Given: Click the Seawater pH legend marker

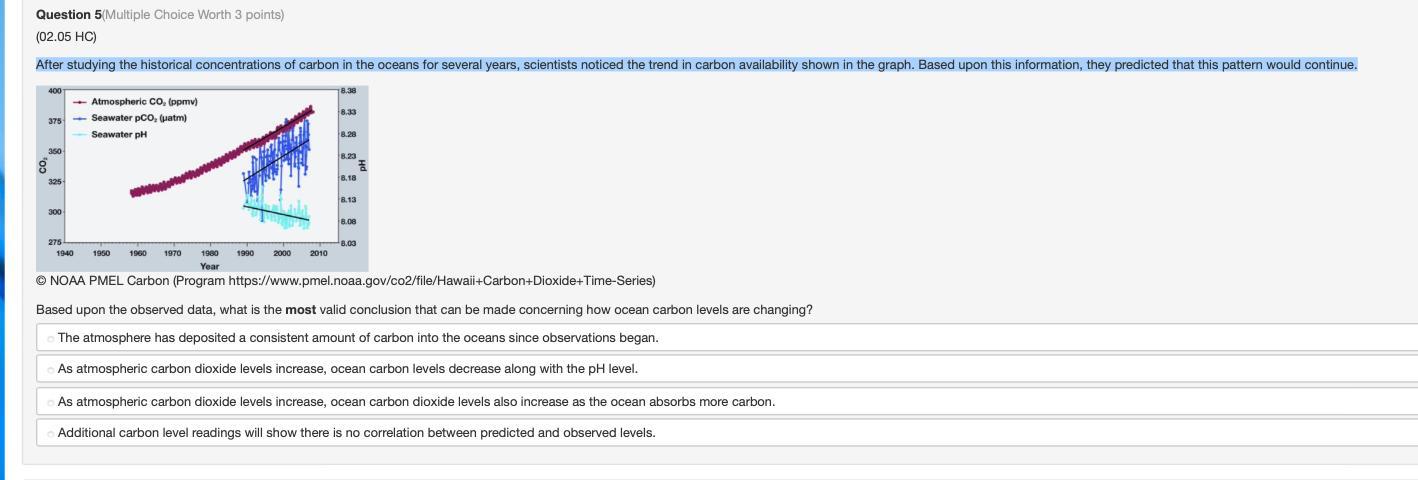Looking at the screenshot, I should point(79,134).
